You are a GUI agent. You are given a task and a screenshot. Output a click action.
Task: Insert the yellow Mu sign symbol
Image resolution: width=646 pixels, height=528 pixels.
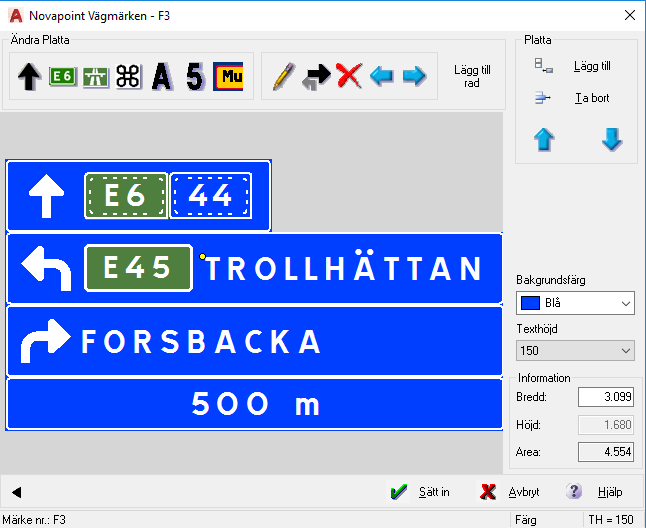pos(228,76)
